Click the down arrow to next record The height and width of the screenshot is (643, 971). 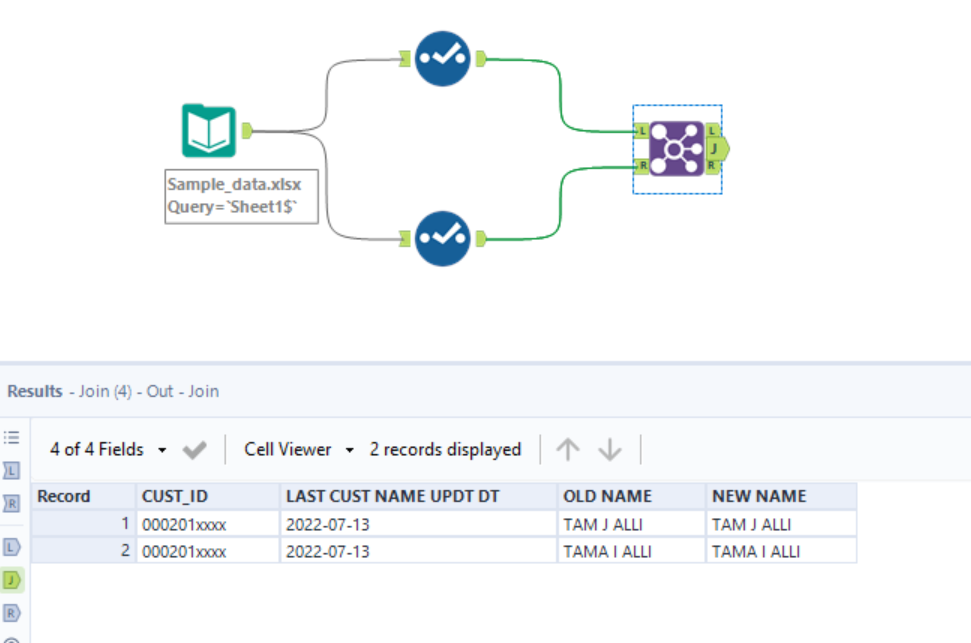[609, 450]
